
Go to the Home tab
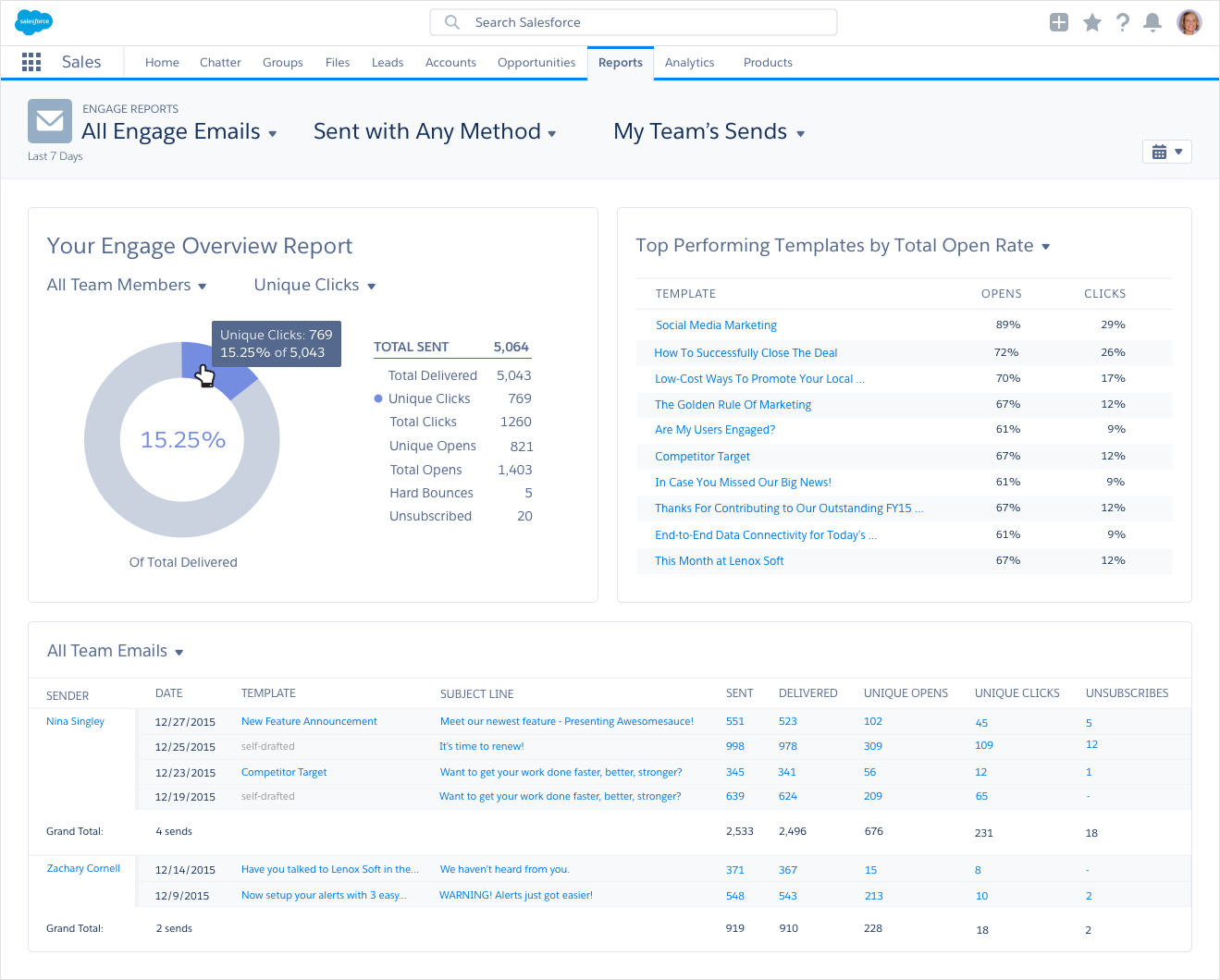[x=162, y=63]
